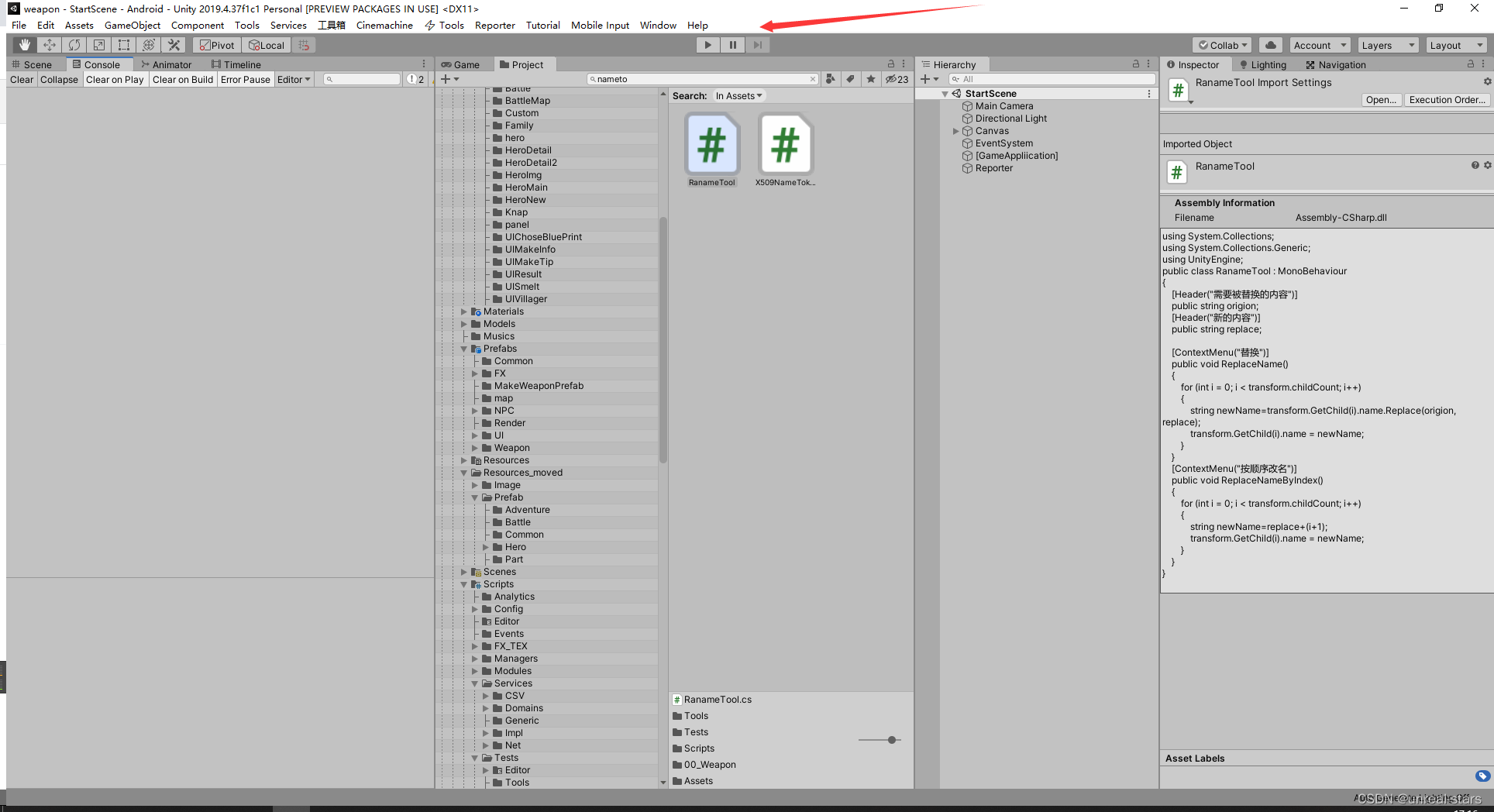
Task: Switch to the Scene tab
Action: pyautogui.click(x=33, y=64)
